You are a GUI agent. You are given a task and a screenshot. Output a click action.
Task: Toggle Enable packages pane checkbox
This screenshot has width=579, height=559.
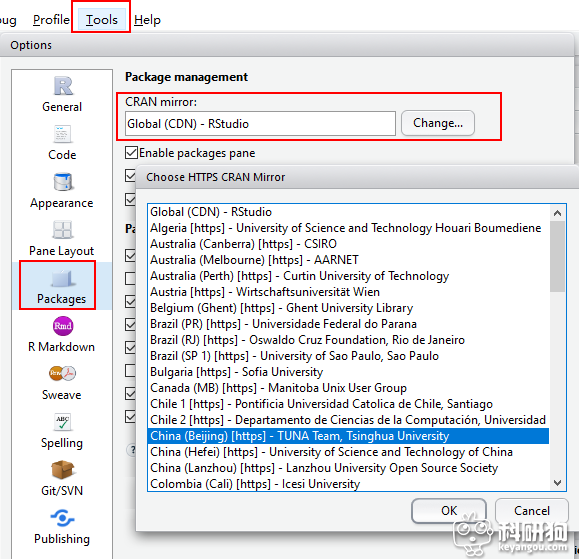coord(131,152)
